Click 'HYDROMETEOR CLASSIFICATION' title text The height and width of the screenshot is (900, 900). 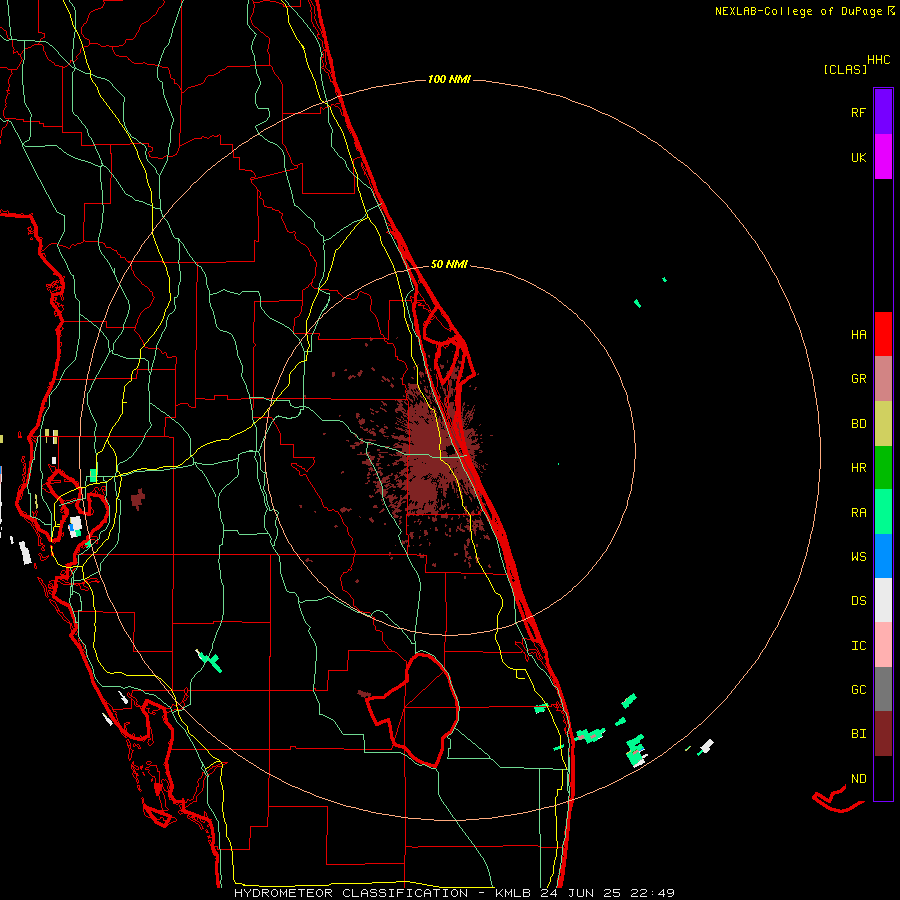pos(351,893)
